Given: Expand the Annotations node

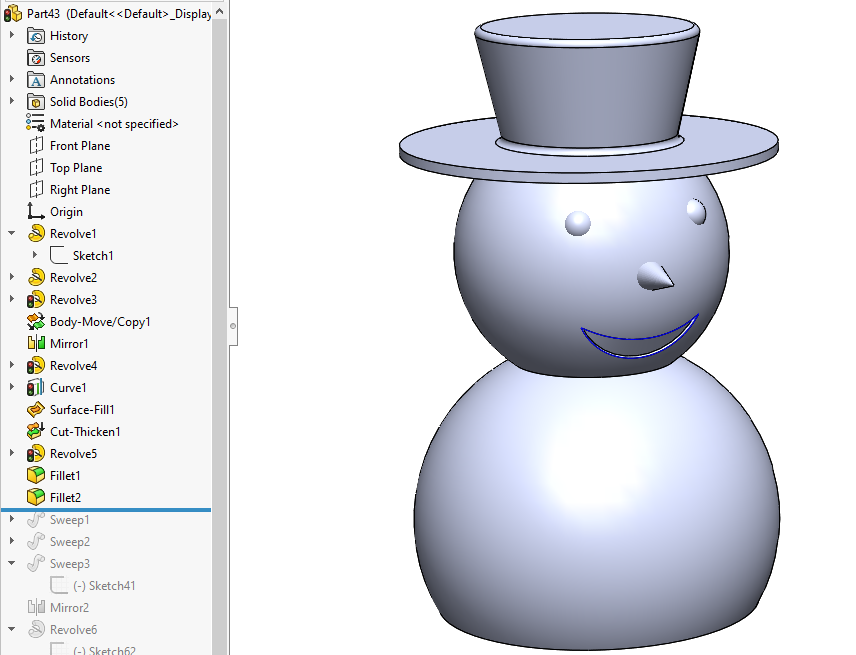Looking at the screenshot, I should click(x=11, y=79).
